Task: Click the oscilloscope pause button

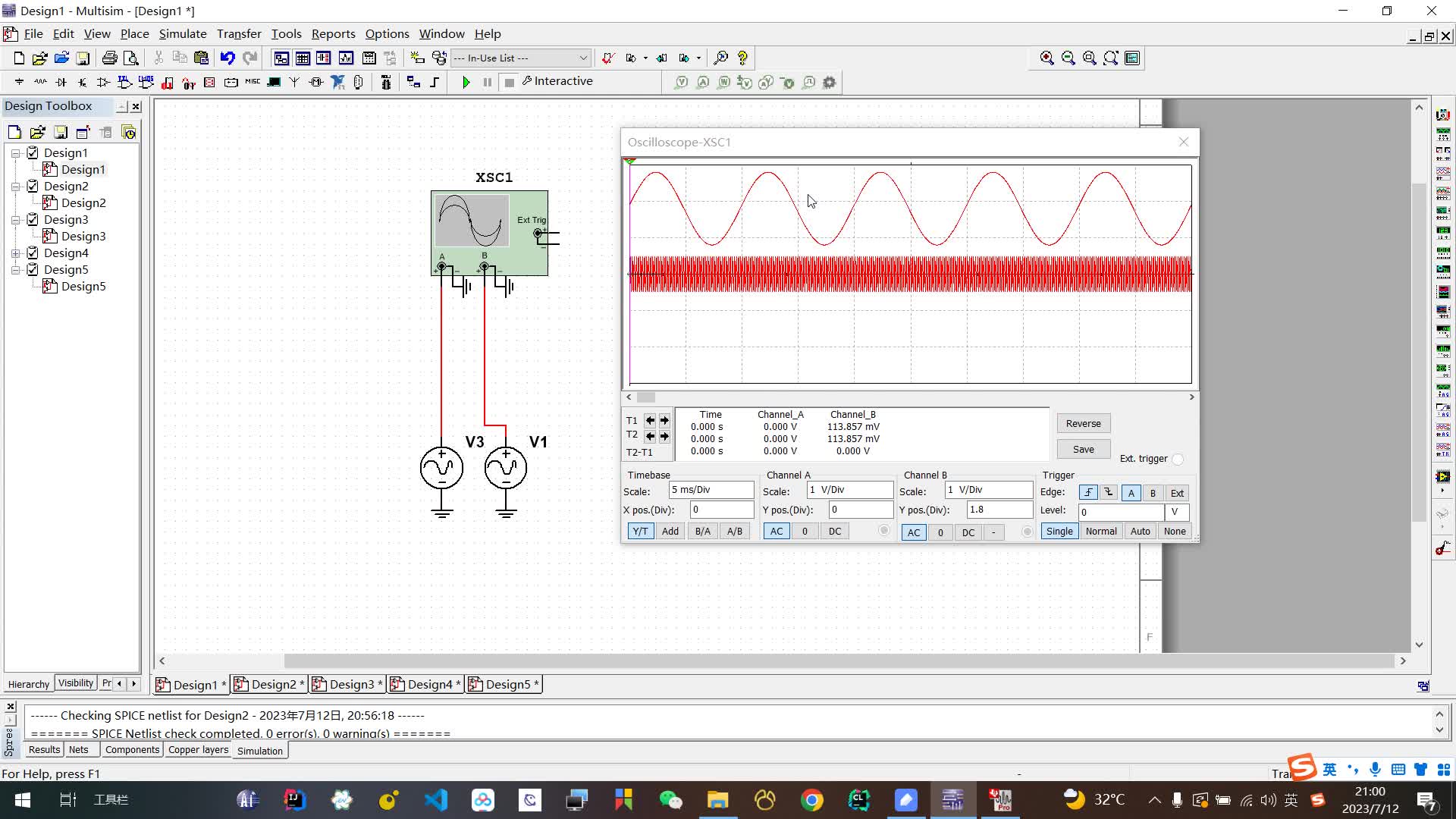Action: [487, 81]
